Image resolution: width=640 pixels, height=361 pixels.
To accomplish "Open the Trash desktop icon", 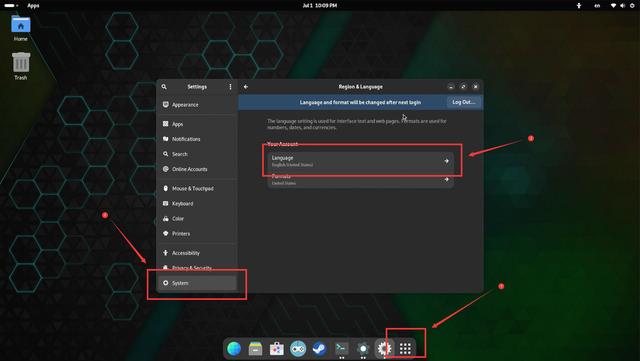I will click(x=21, y=66).
